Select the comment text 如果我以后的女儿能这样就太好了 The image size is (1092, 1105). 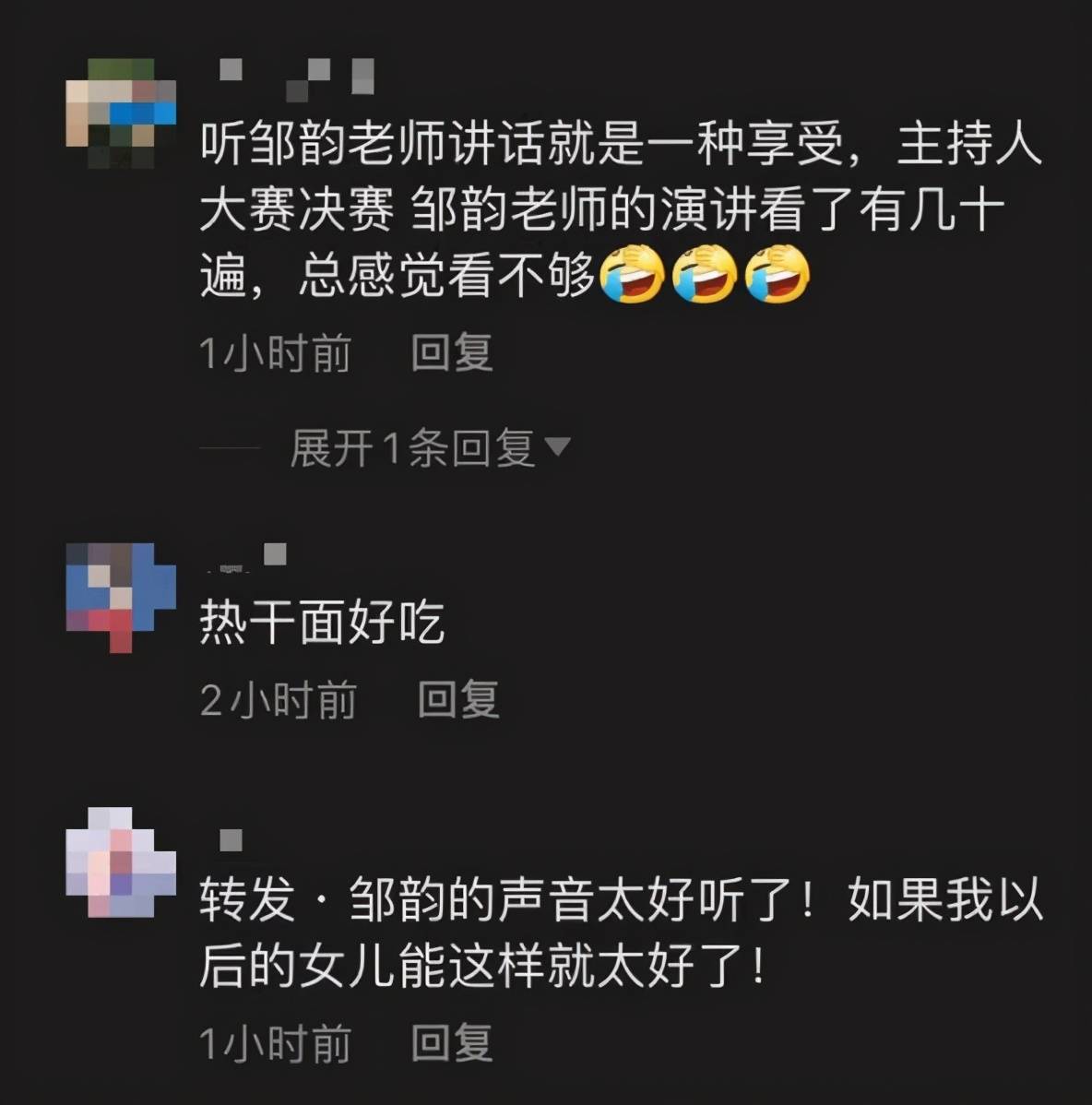(x=622, y=933)
